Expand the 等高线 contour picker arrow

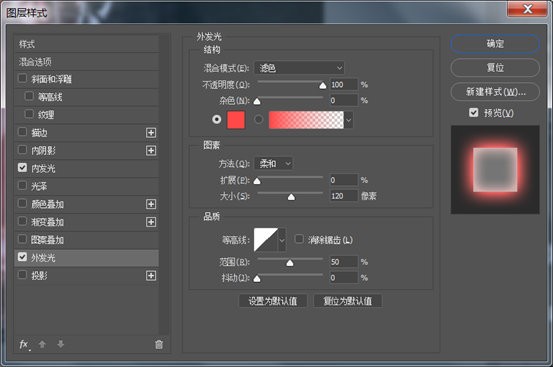coord(282,240)
